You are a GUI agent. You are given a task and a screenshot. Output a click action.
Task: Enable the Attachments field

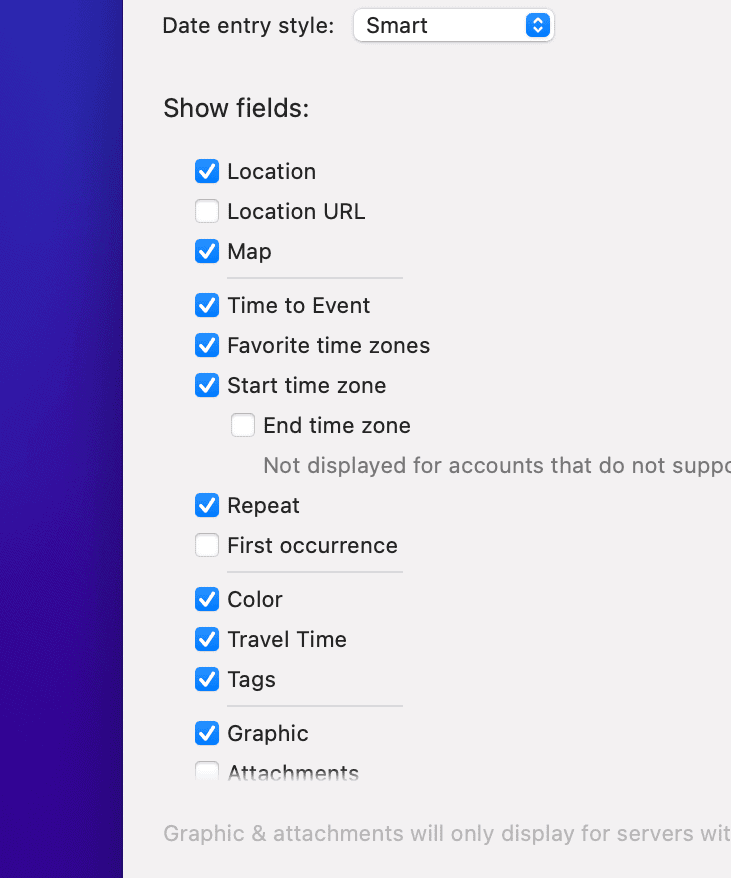[206, 771]
